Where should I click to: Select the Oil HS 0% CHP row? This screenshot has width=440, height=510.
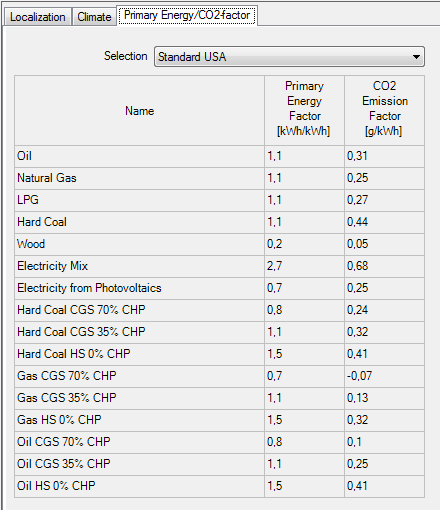pyautogui.click(x=219, y=486)
